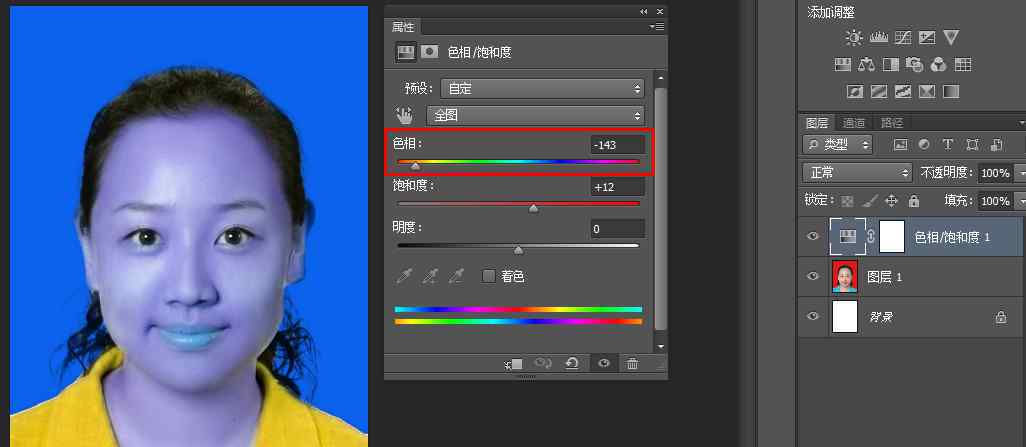
Task: Add an Exposure adjustment
Action: (x=927, y=38)
